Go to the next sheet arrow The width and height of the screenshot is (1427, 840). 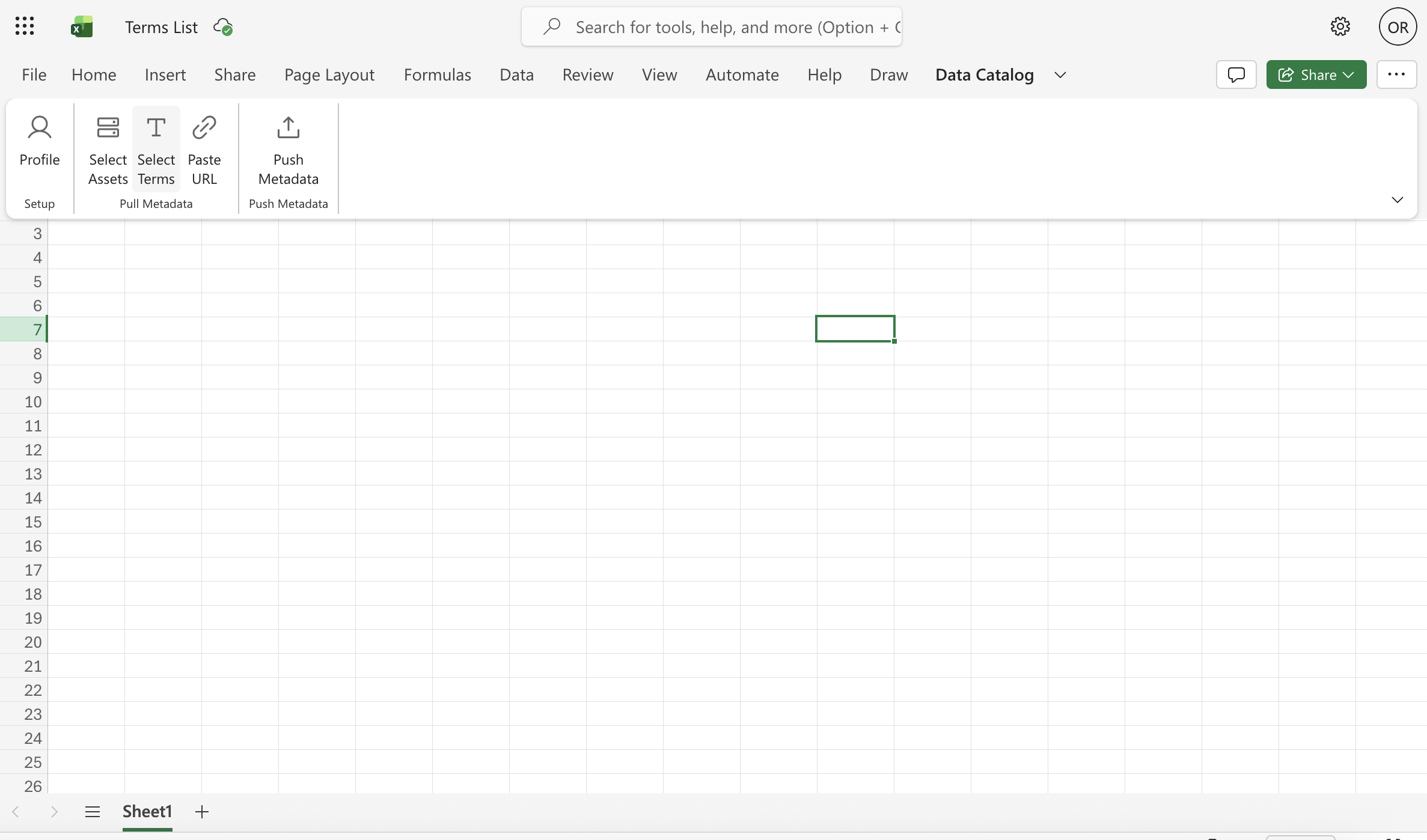tap(54, 812)
